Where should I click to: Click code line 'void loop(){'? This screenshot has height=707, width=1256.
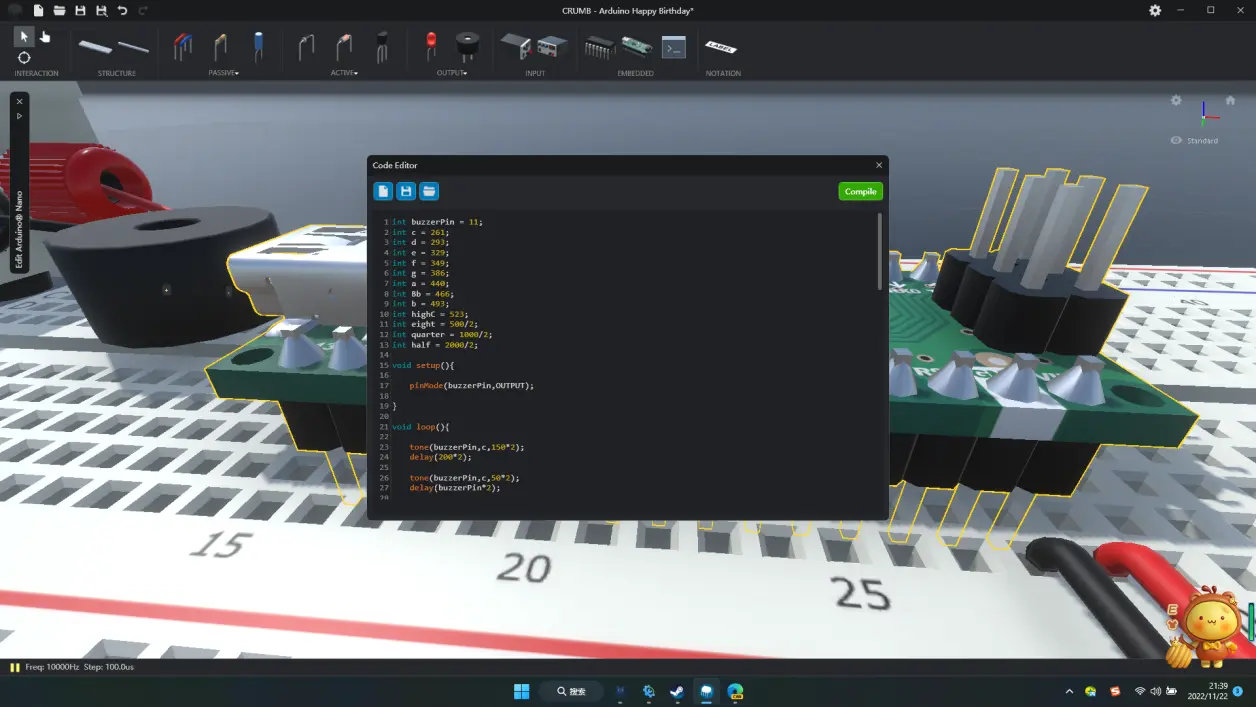(421, 427)
